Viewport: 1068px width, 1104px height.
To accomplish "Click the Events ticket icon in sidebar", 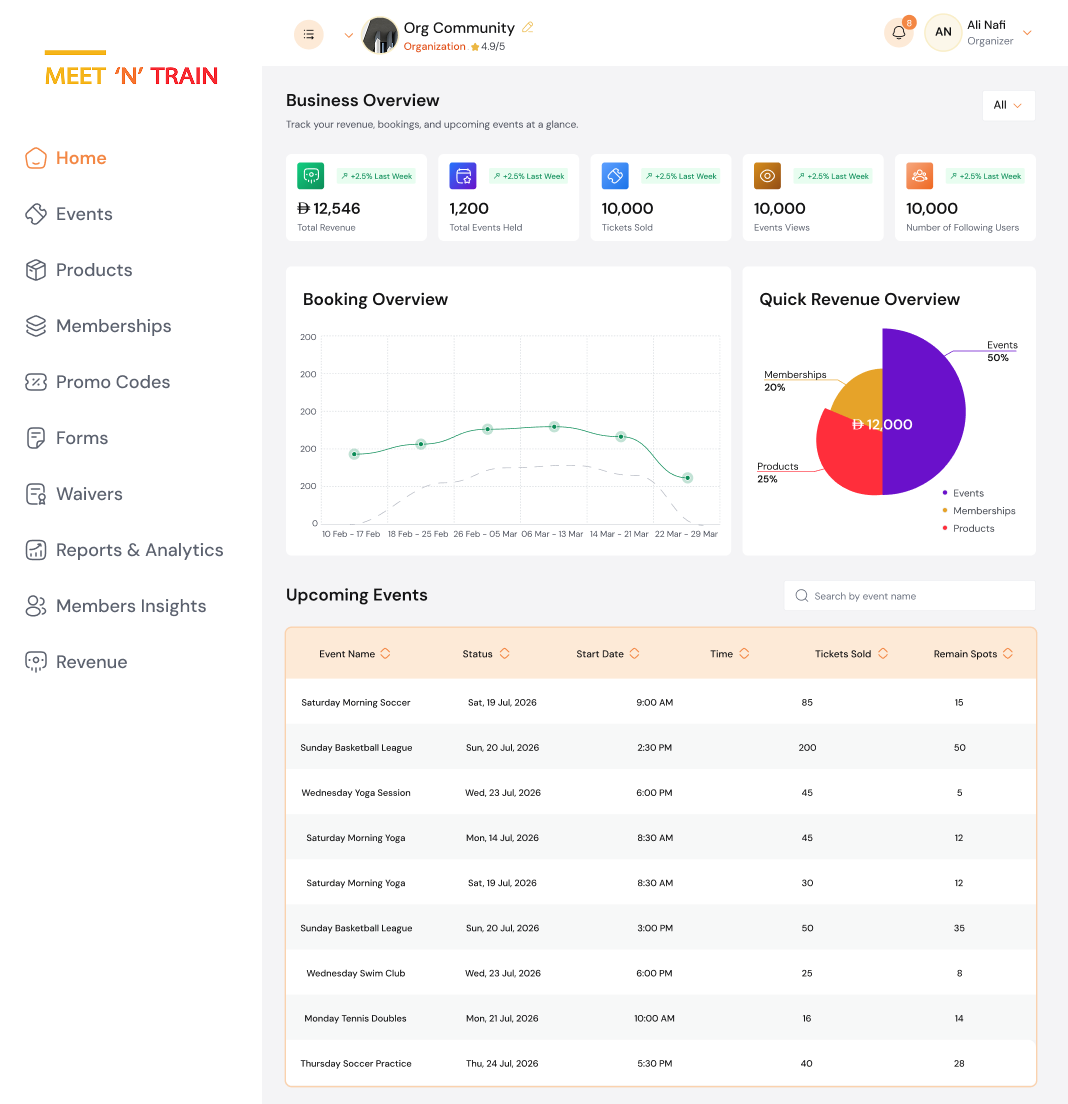I will click(x=36, y=214).
